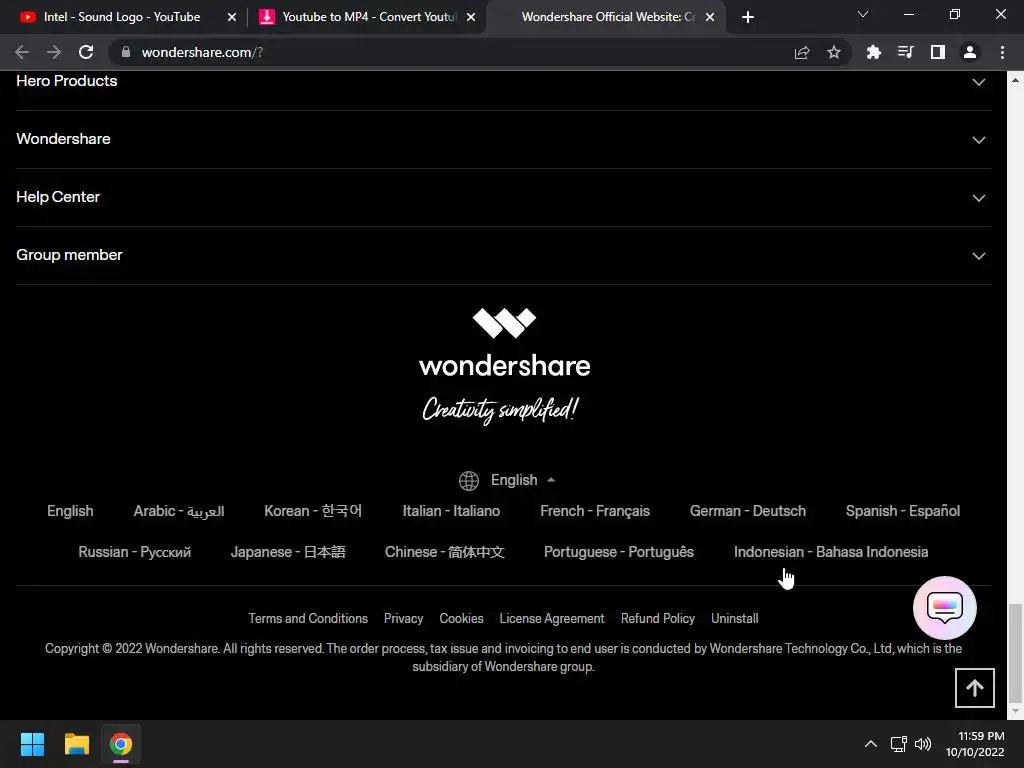
Task: Choose Korean language option
Action: click(313, 511)
